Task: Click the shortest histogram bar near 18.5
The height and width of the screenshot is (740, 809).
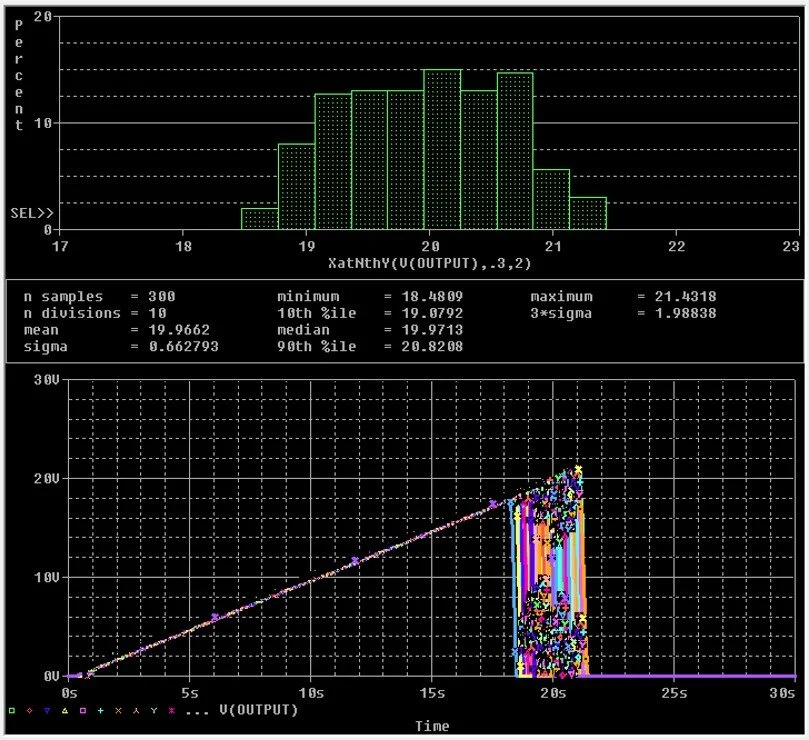Action: 260,219
